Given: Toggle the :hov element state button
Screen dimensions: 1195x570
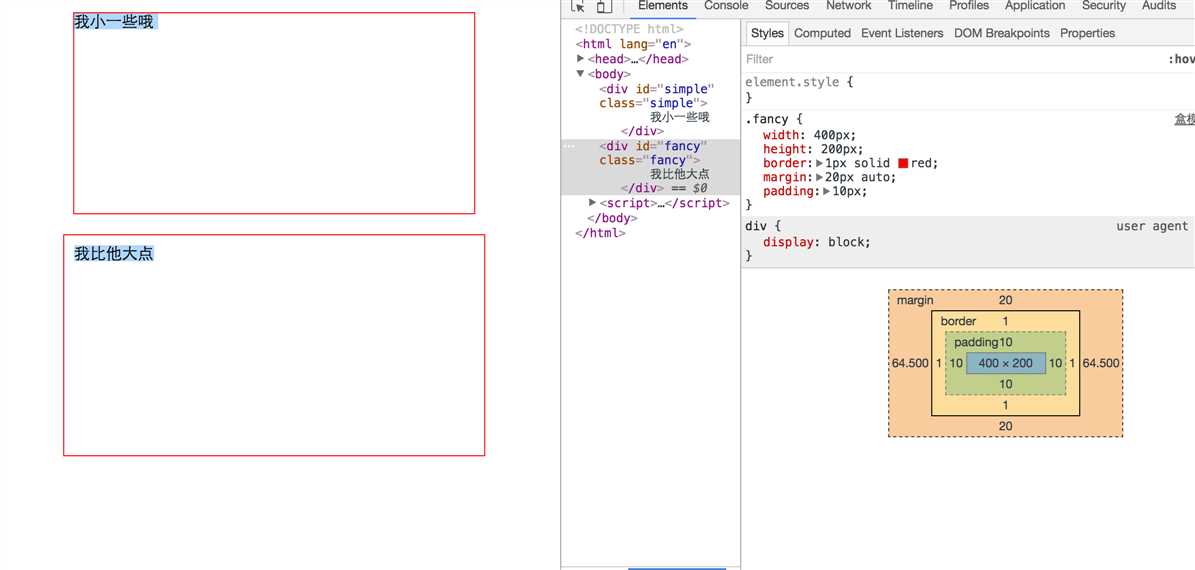Looking at the screenshot, I should [1181, 59].
